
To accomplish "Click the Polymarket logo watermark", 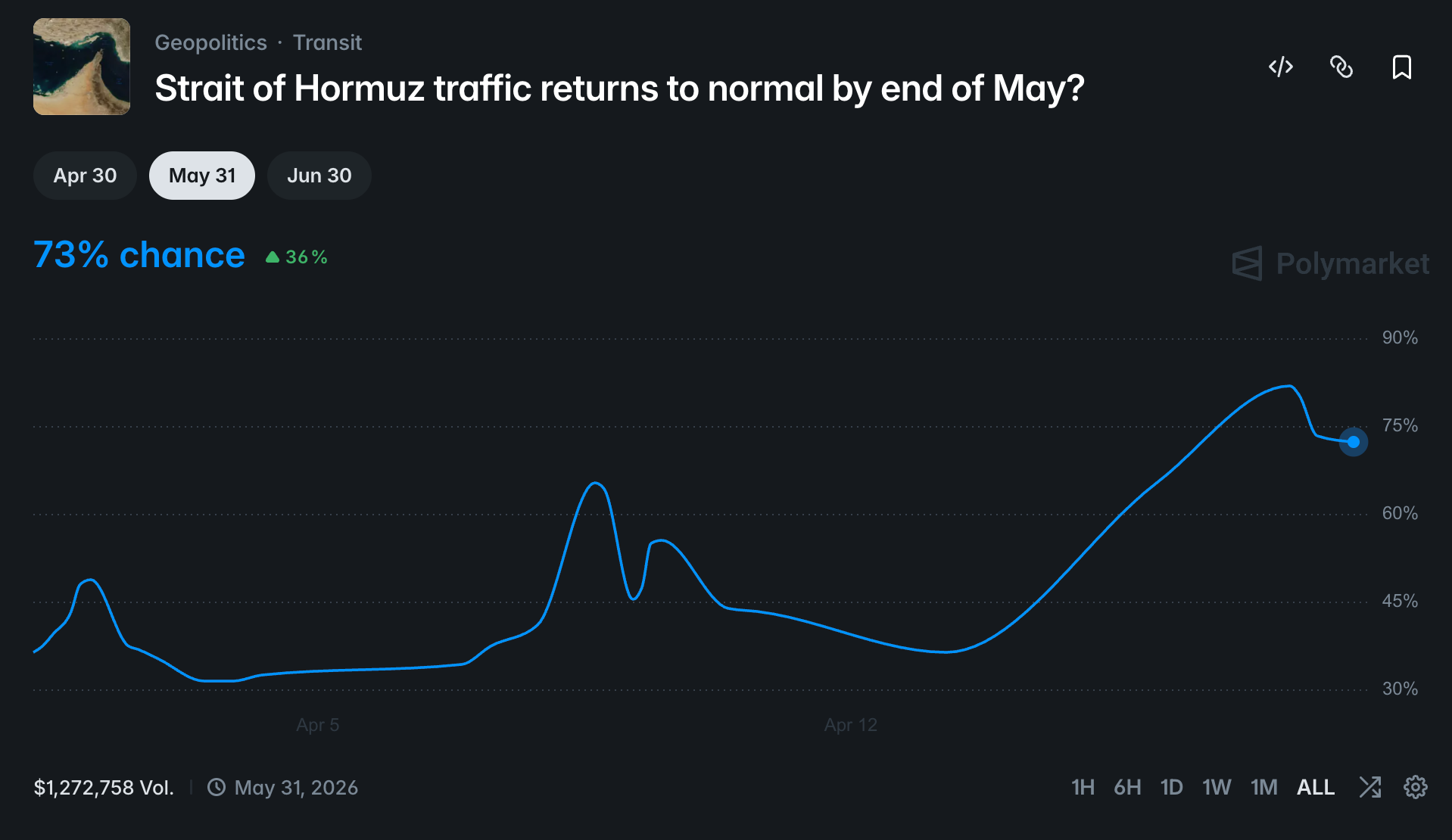I will pos(1330,263).
